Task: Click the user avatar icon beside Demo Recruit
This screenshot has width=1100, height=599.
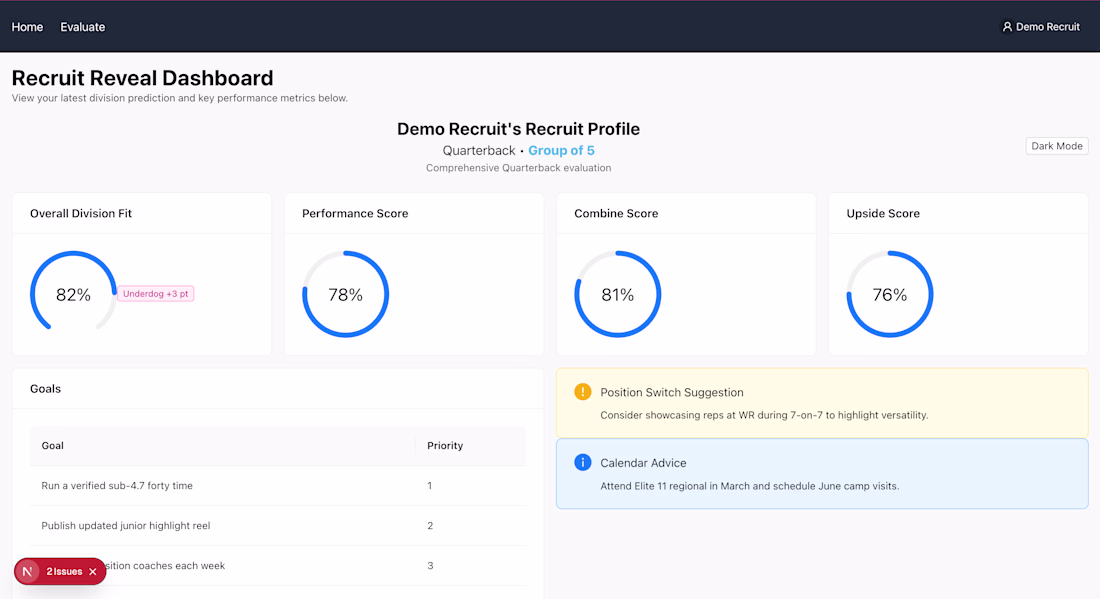Action: pyautogui.click(x=1007, y=27)
